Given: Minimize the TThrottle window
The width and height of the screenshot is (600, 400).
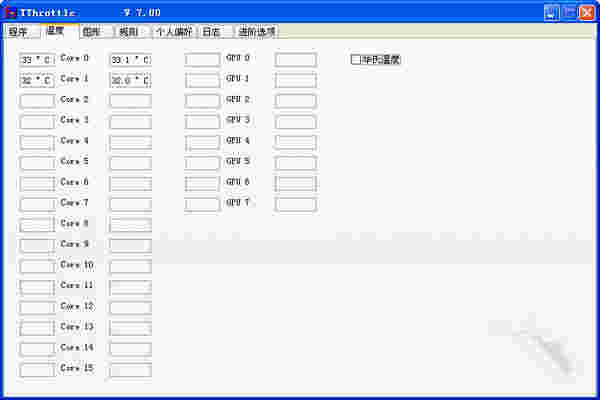Looking at the screenshot, I should (551, 13).
